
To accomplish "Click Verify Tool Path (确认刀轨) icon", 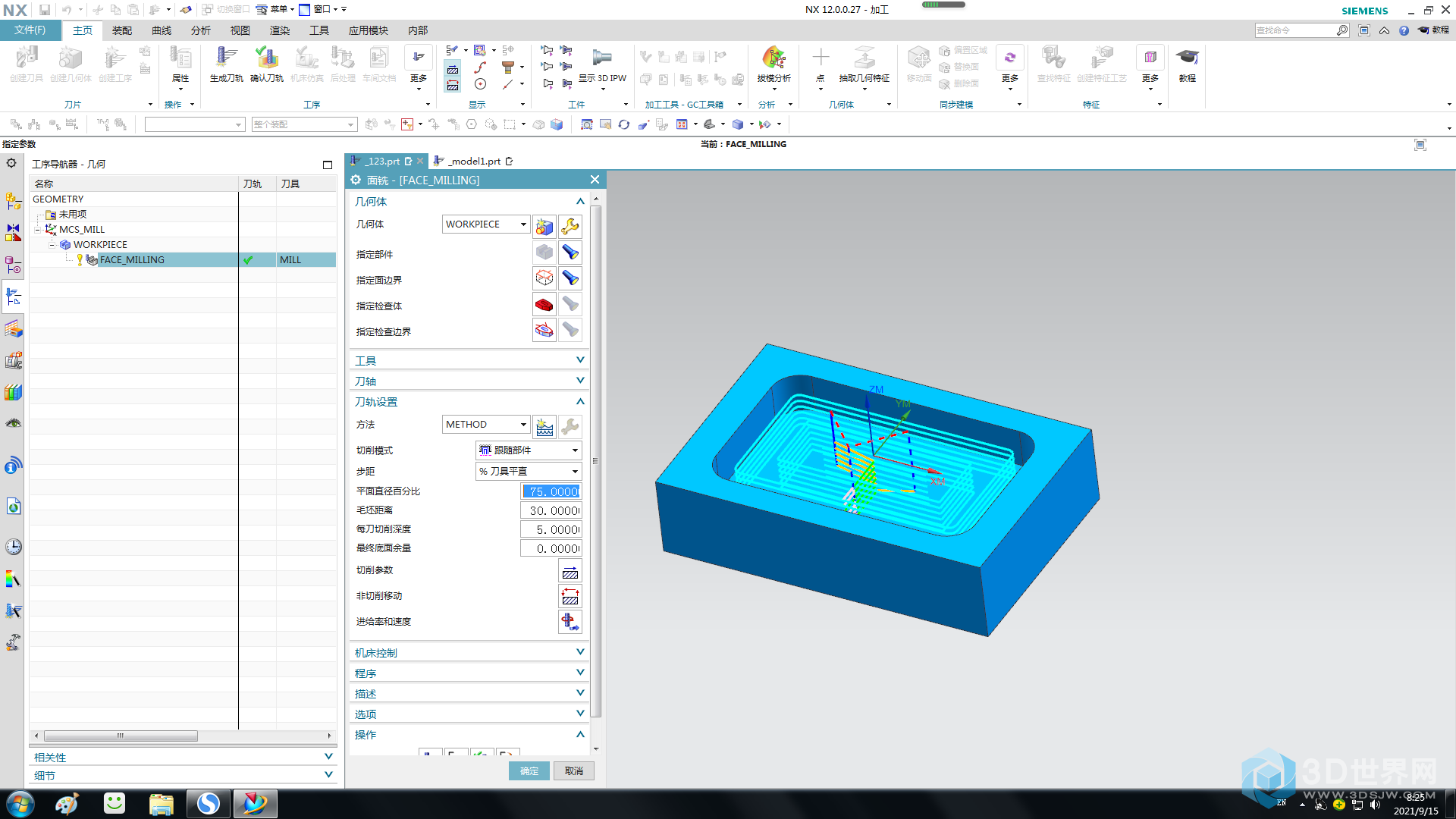I will [266, 58].
